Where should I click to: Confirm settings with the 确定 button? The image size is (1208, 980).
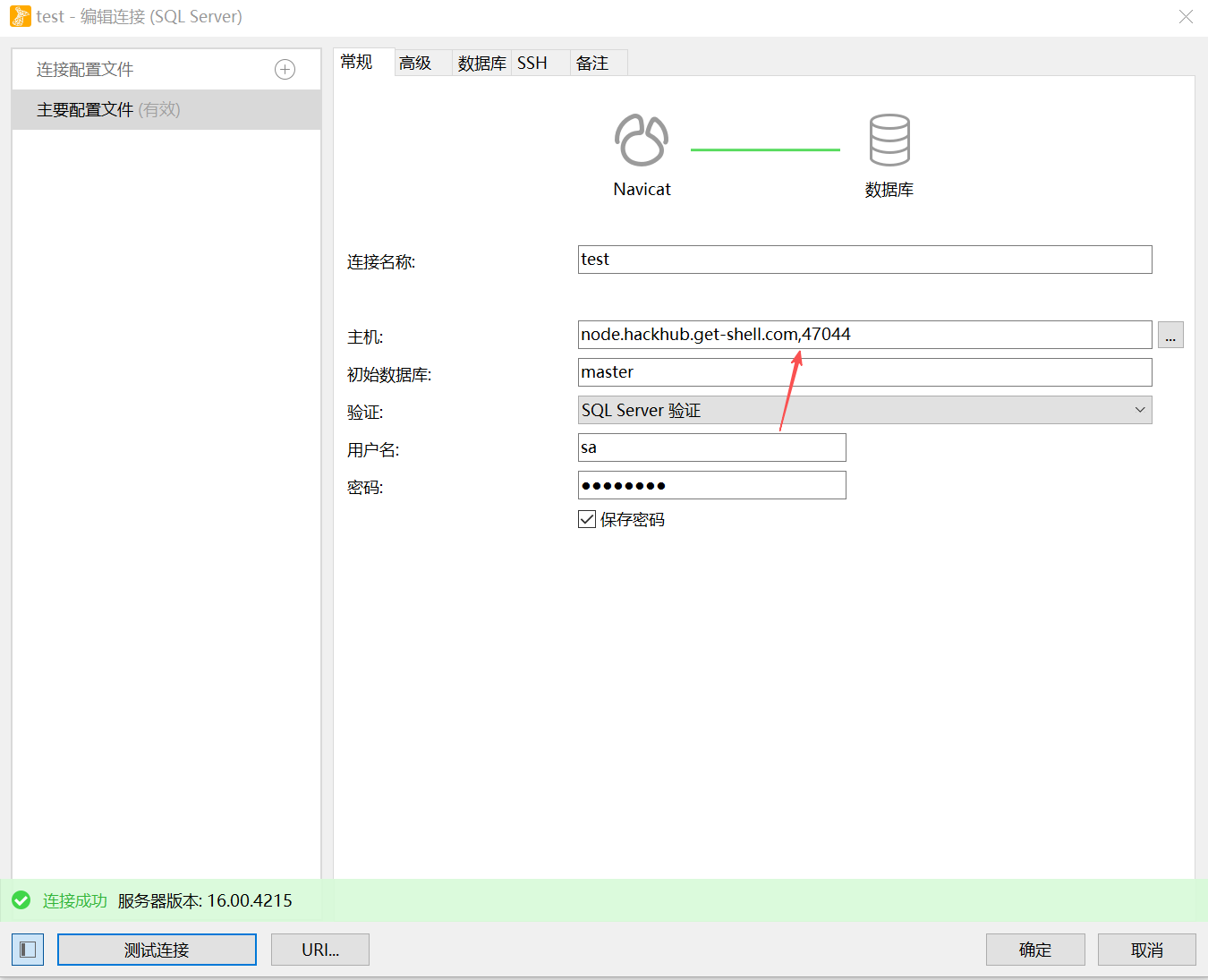pos(1035,949)
